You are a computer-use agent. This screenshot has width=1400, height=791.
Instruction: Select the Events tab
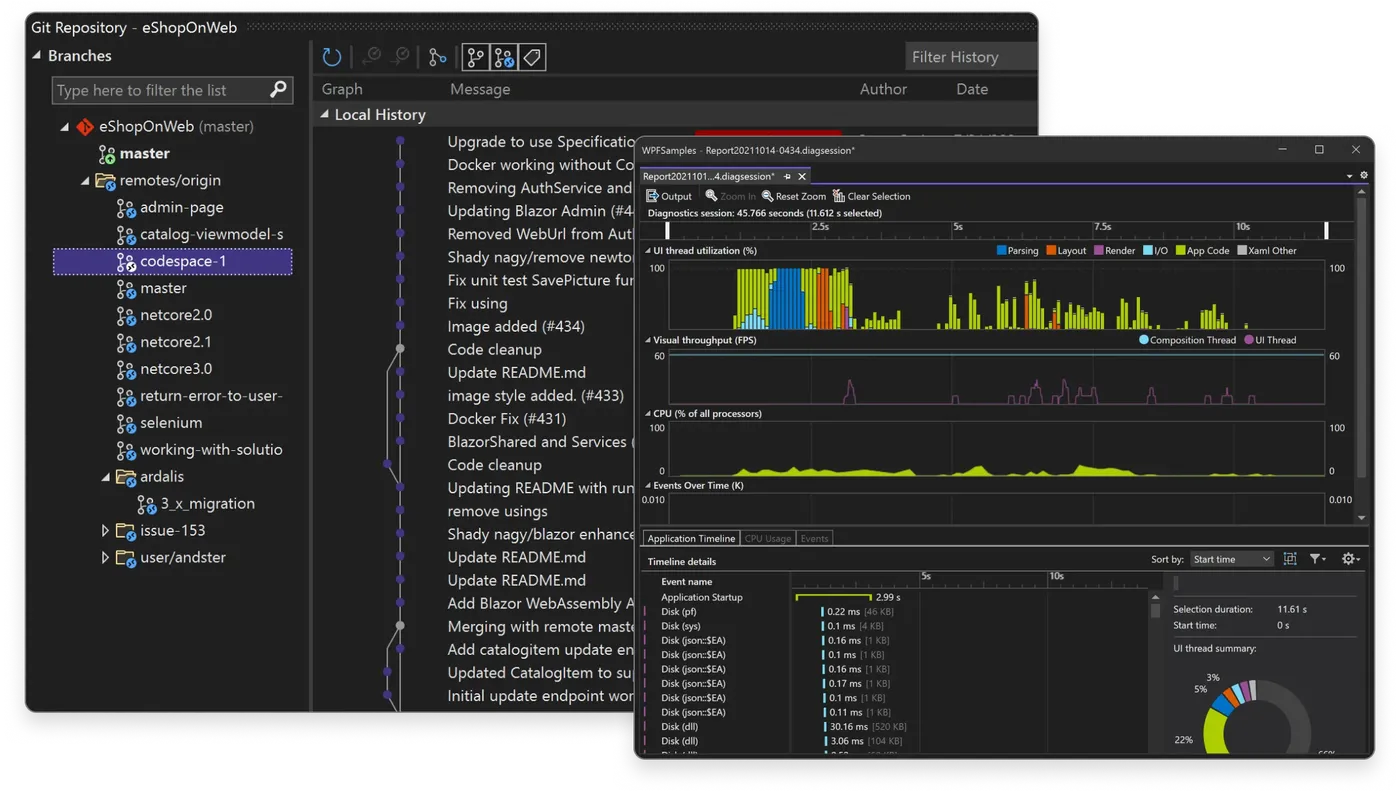tap(814, 538)
